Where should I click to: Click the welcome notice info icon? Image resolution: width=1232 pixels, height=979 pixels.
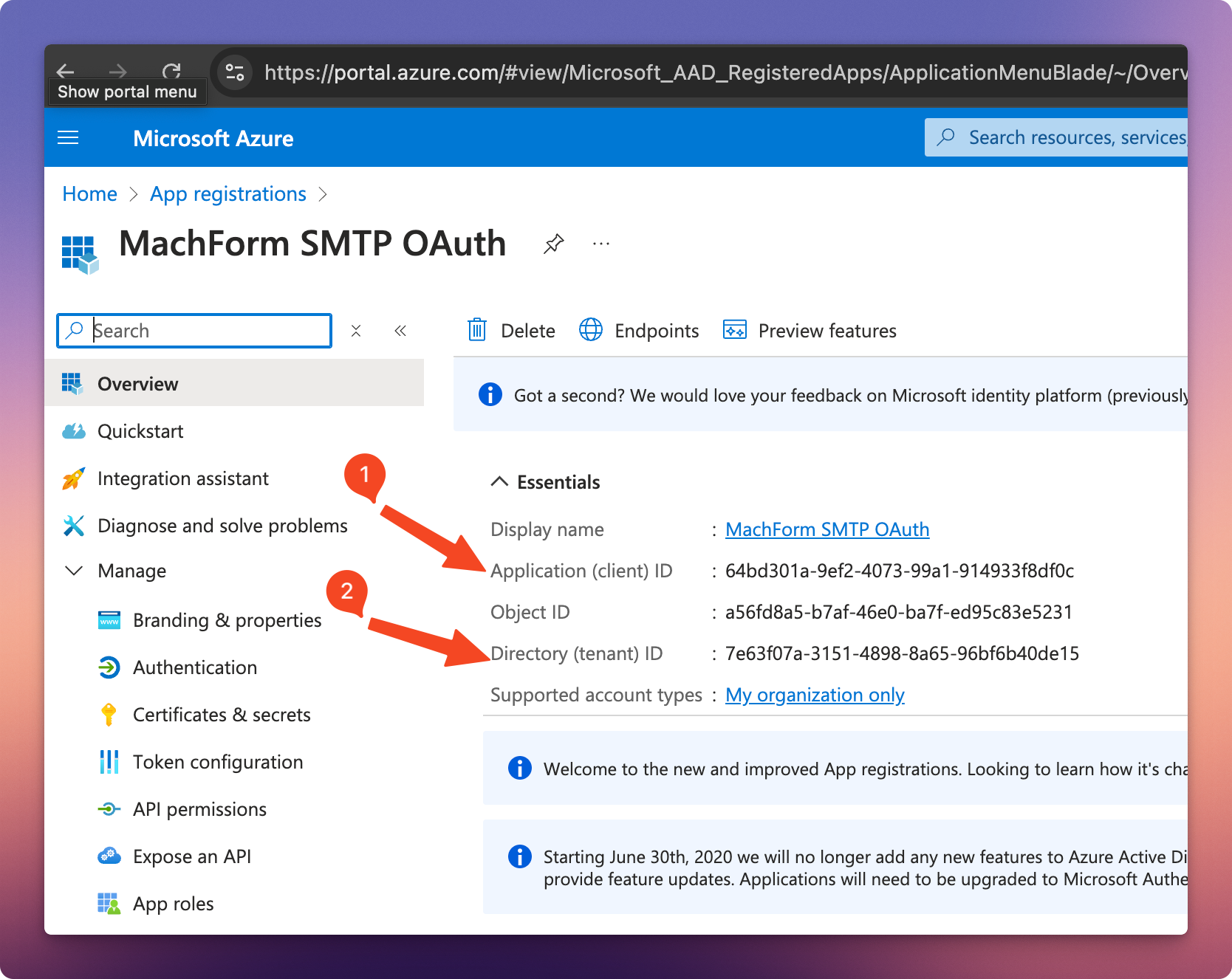pyautogui.click(x=520, y=769)
